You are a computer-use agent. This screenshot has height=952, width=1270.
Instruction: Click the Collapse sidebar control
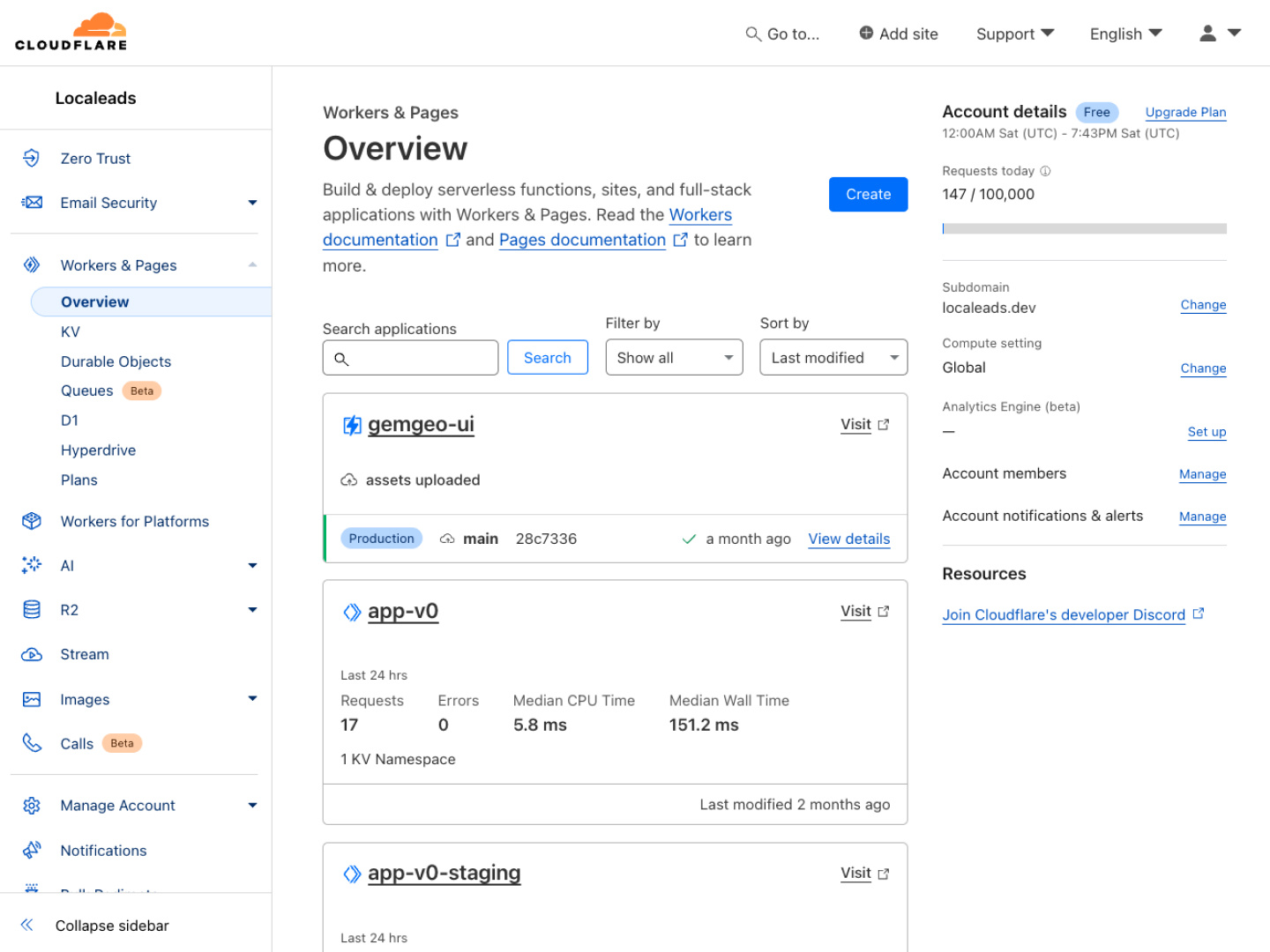95,926
